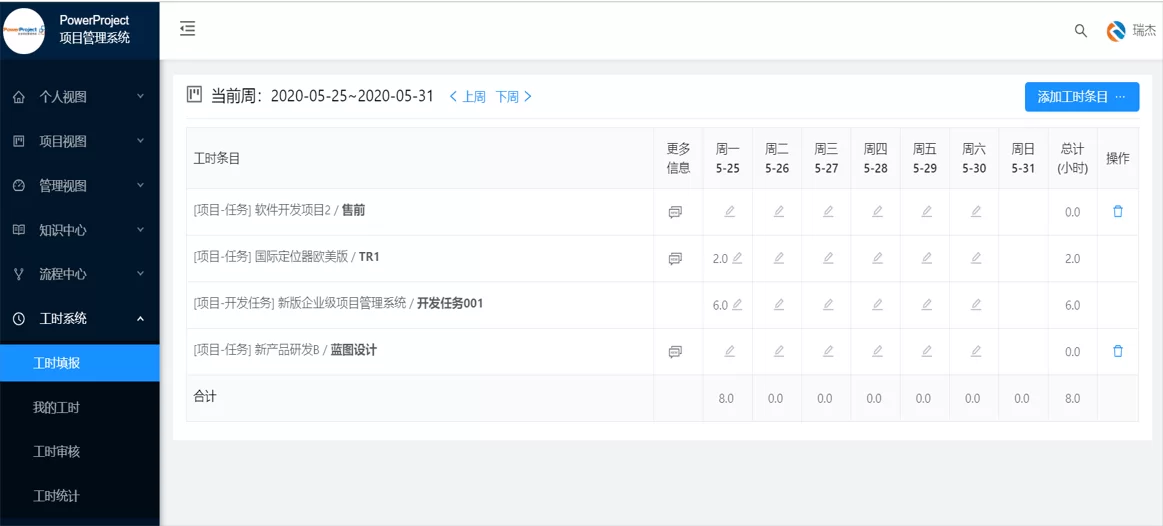Image resolution: width=1163 pixels, height=526 pixels.
Task: Delete the 软件开发项目2 售前 timesheet row
Action: pyautogui.click(x=1117, y=212)
